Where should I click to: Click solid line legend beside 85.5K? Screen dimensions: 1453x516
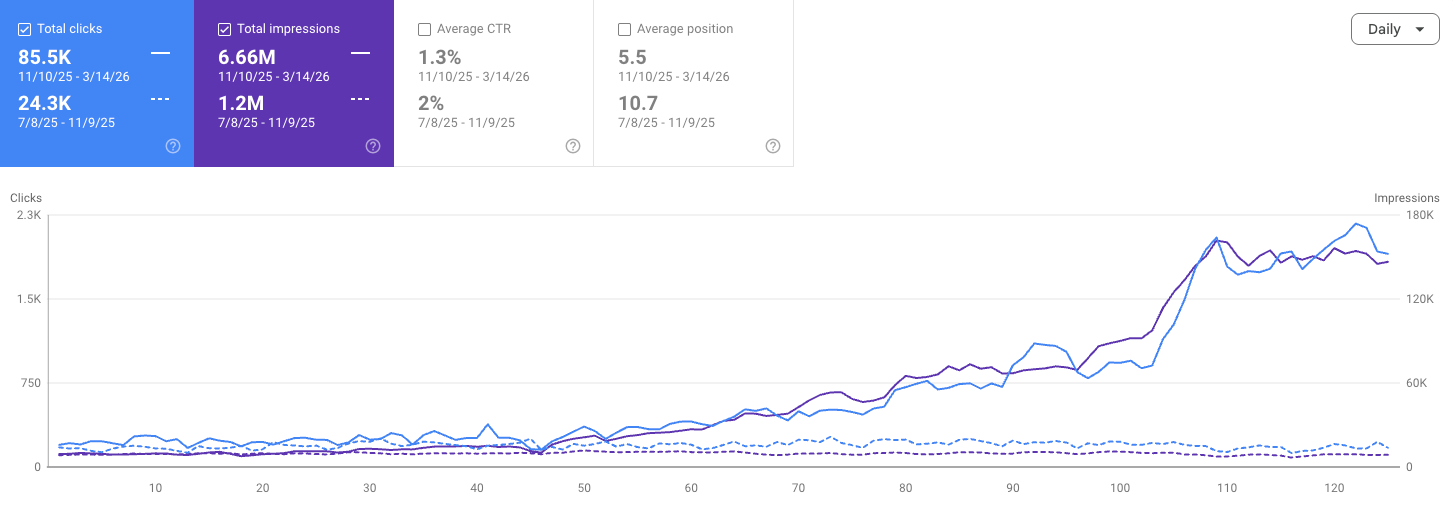(x=160, y=52)
